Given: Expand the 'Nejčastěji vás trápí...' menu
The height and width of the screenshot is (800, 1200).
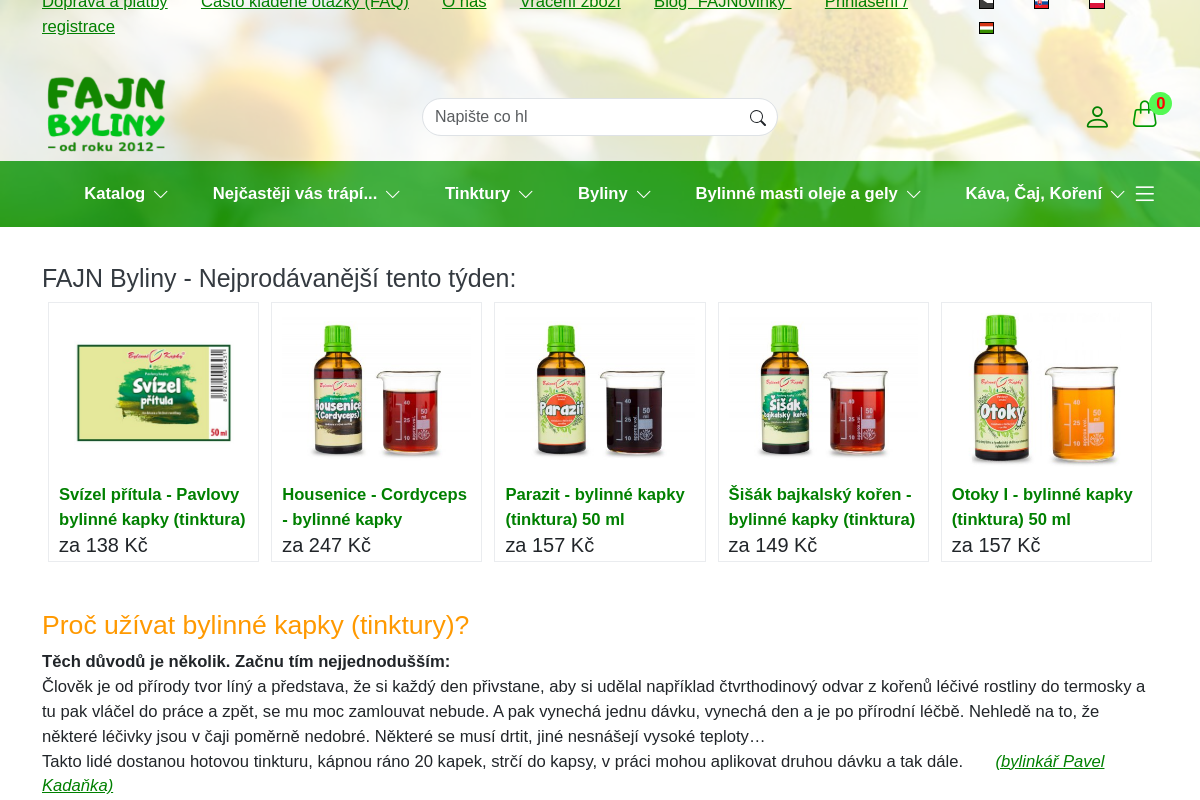Looking at the screenshot, I should click(306, 194).
